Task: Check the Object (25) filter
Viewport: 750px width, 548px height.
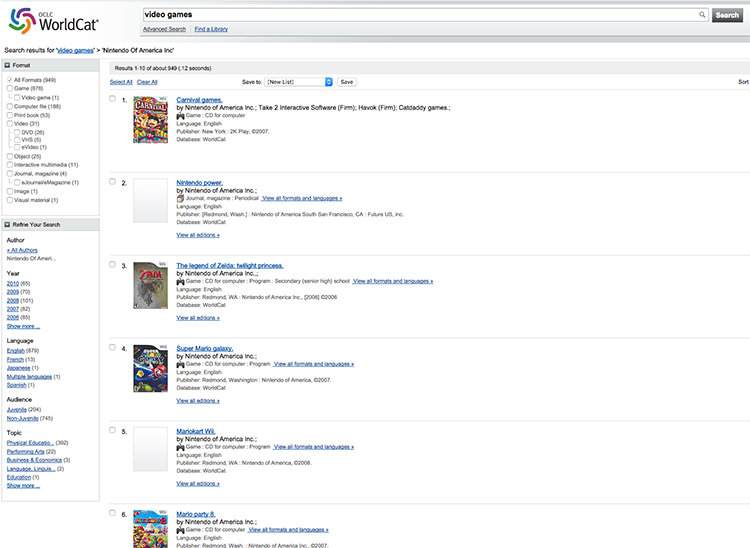Action: click(10, 156)
